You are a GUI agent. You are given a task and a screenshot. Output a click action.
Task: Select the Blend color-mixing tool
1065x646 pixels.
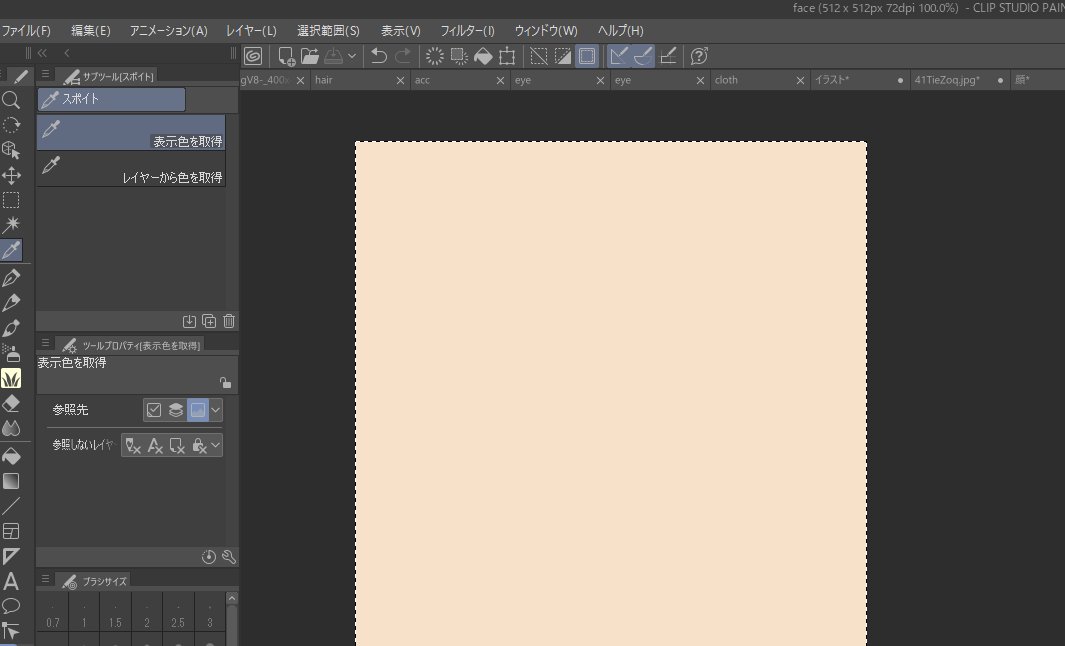pos(11,429)
